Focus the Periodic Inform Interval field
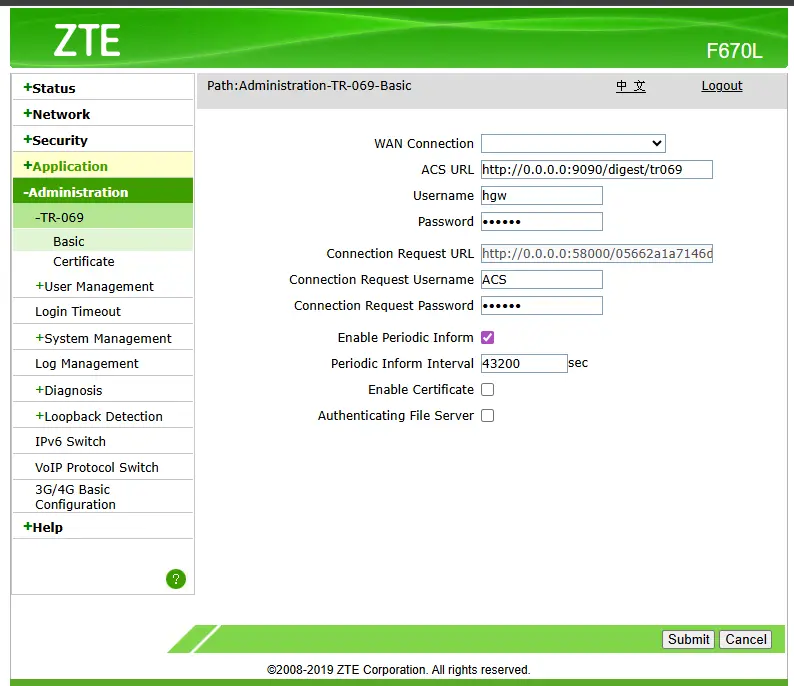Screen dimensions: 794x686 coord(524,364)
